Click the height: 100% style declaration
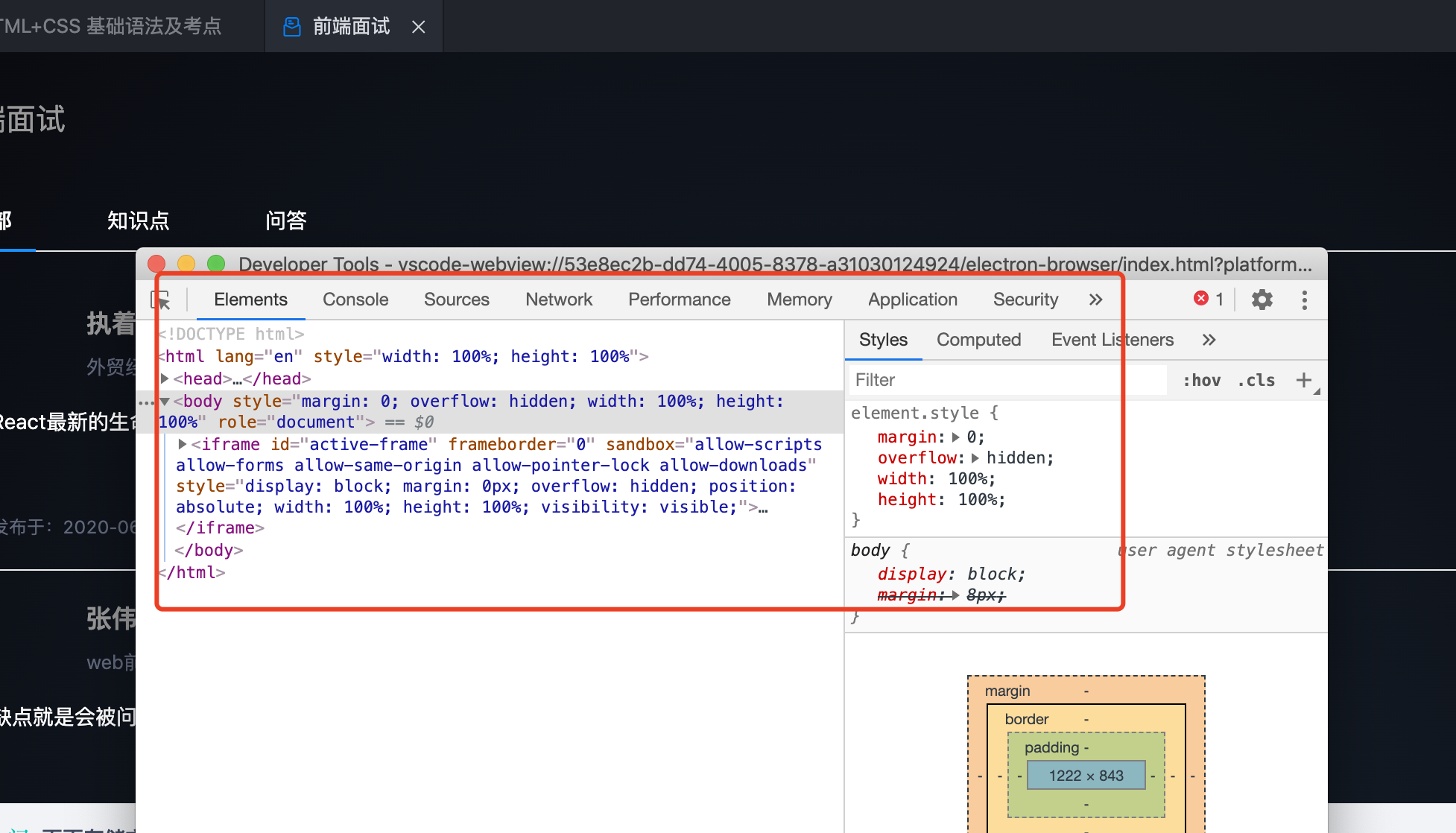Screen dimensions: 1456x833 (941, 499)
